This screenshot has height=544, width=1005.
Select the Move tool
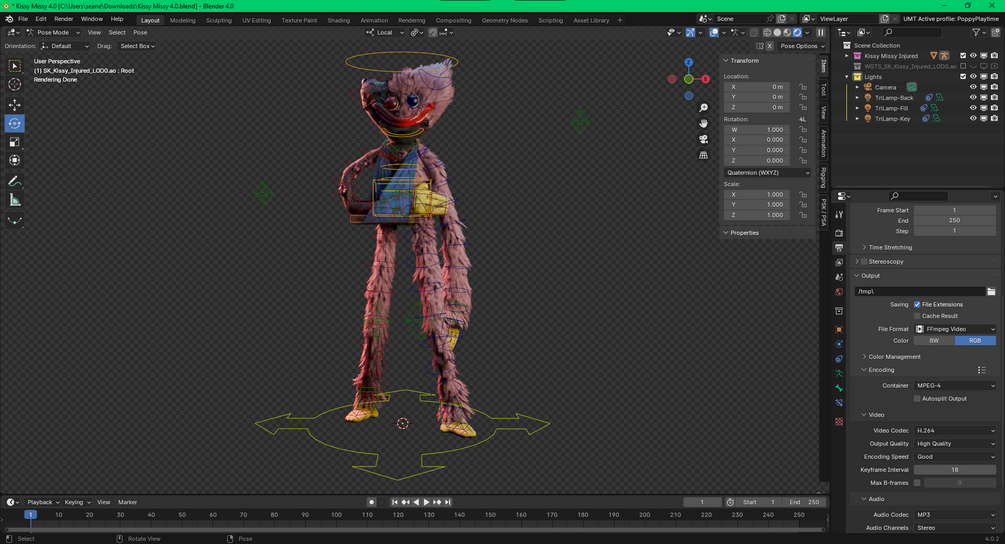tap(14, 104)
